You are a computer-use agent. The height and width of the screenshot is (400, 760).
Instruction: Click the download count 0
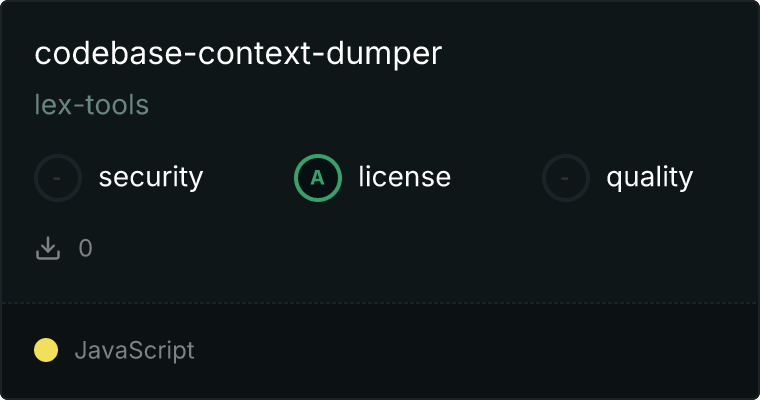pyautogui.click(x=85, y=248)
